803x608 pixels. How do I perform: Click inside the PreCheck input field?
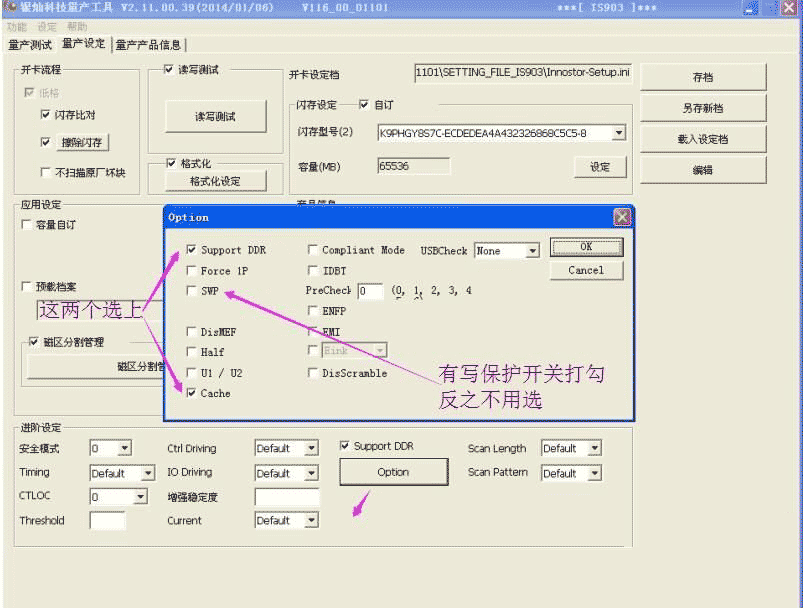click(x=370, y=290)
